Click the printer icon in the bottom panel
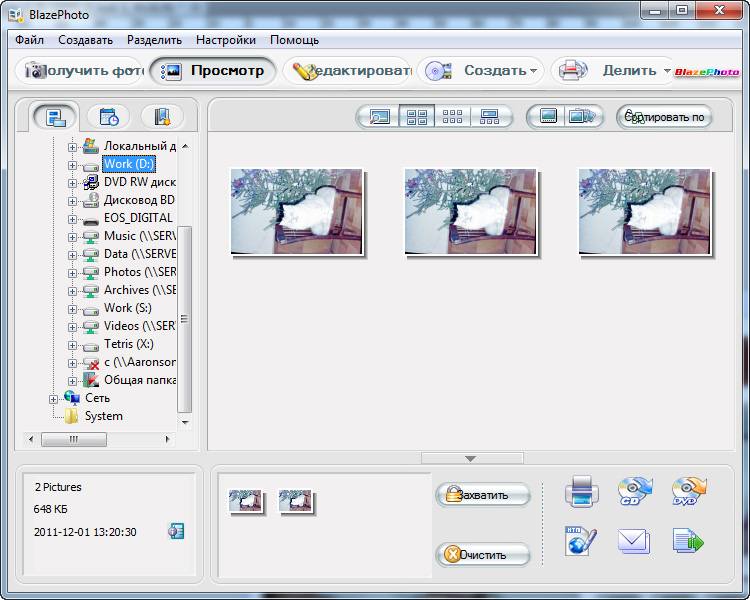Viewport: 750px width, 600px height. pyautogui.click(x=581, y=492)
